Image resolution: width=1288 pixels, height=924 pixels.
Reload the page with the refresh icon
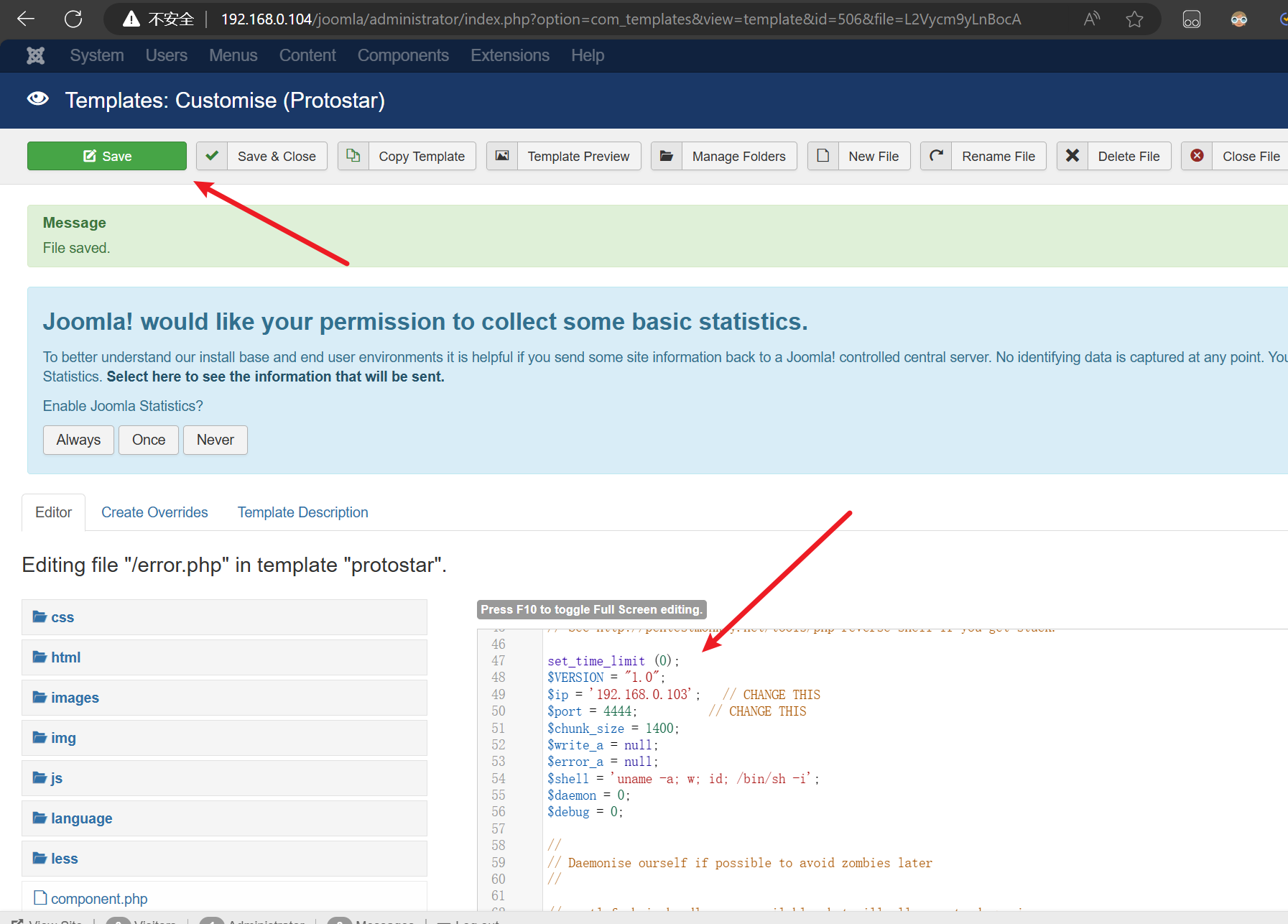(73, 19)
